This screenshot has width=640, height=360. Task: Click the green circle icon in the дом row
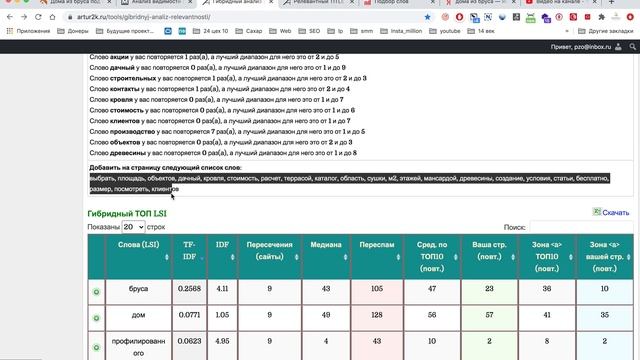(x=96, y=318)
